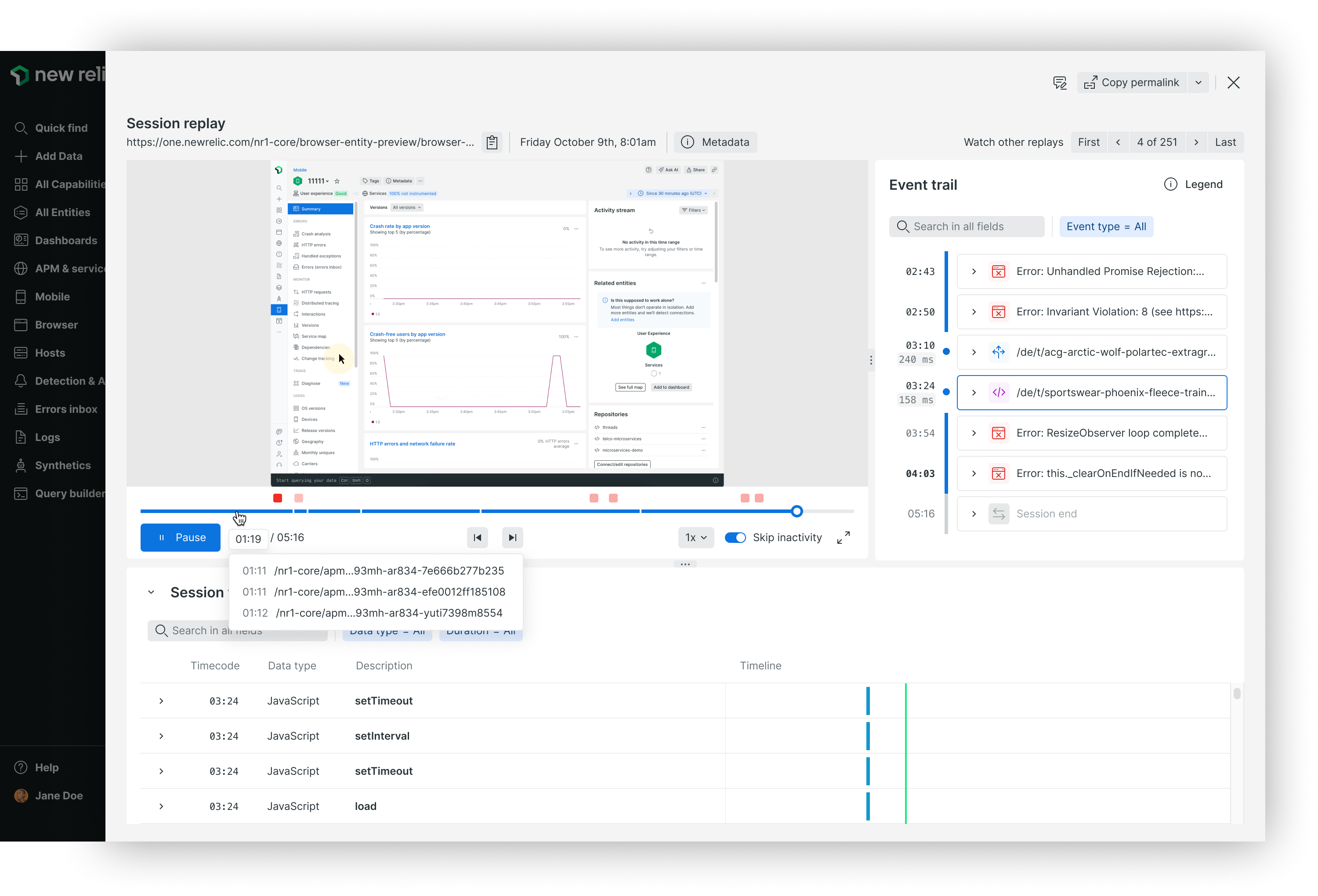Screen dimensions: 1318x896
Task: Open Copy permalink dropdown arrow
Action: tap(1199, 83)
